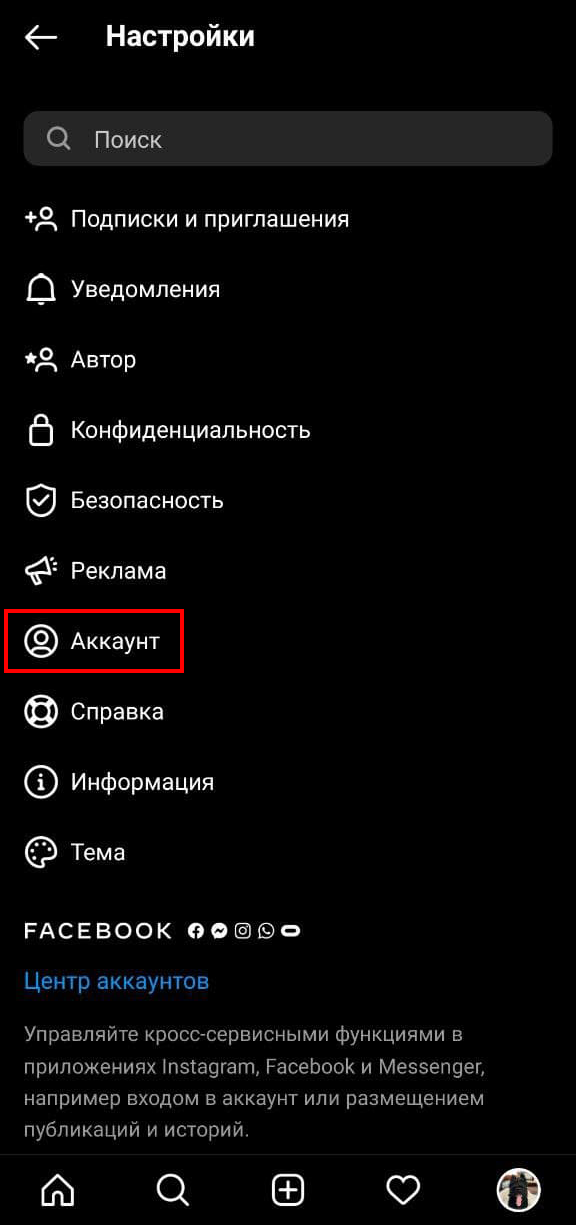Tap the shield icon beside Безопасность
Viewport: 576px width, 1225px height.
[41, 500]
